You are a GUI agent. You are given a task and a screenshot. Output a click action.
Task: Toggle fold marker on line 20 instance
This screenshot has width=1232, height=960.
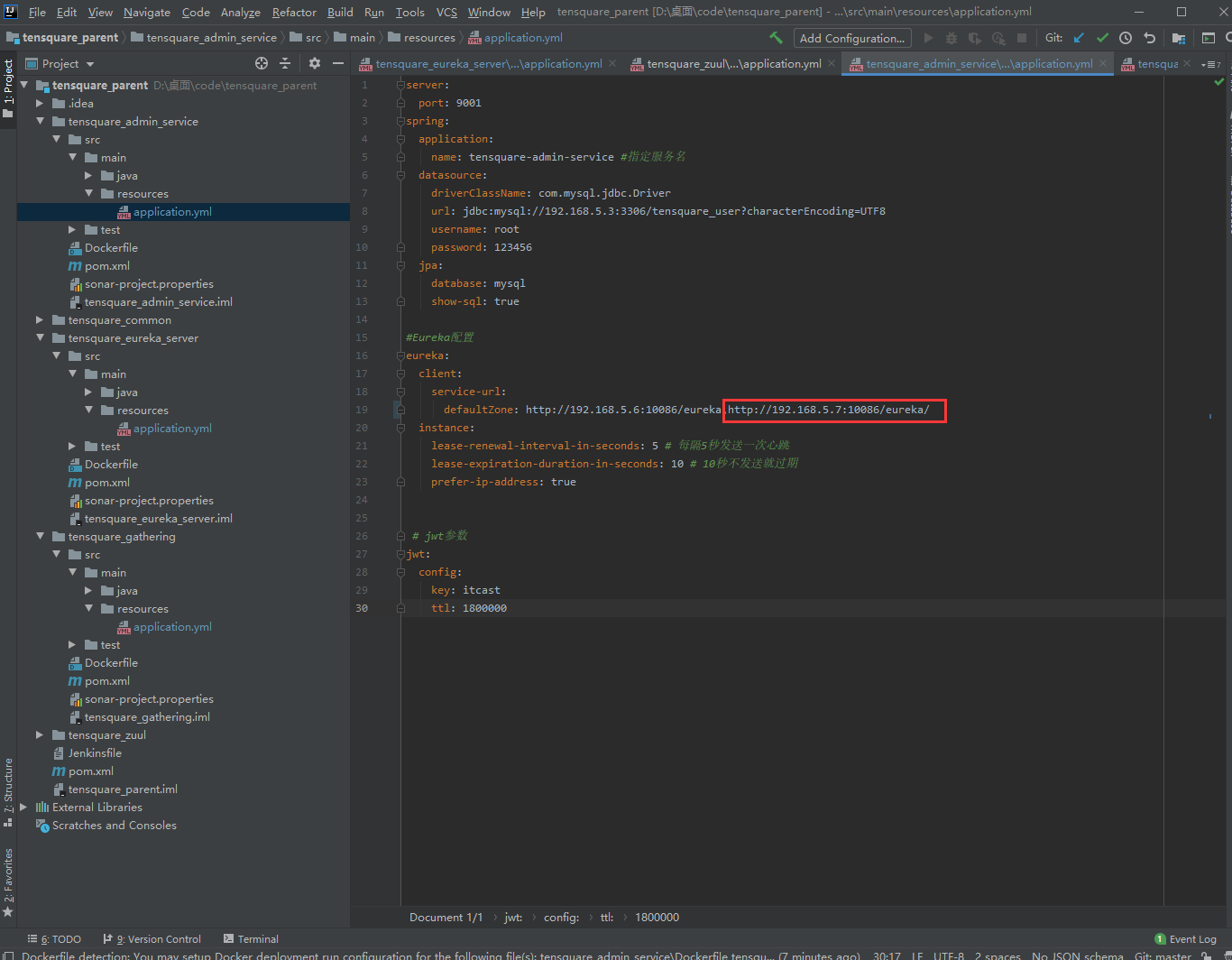point(400,428)
